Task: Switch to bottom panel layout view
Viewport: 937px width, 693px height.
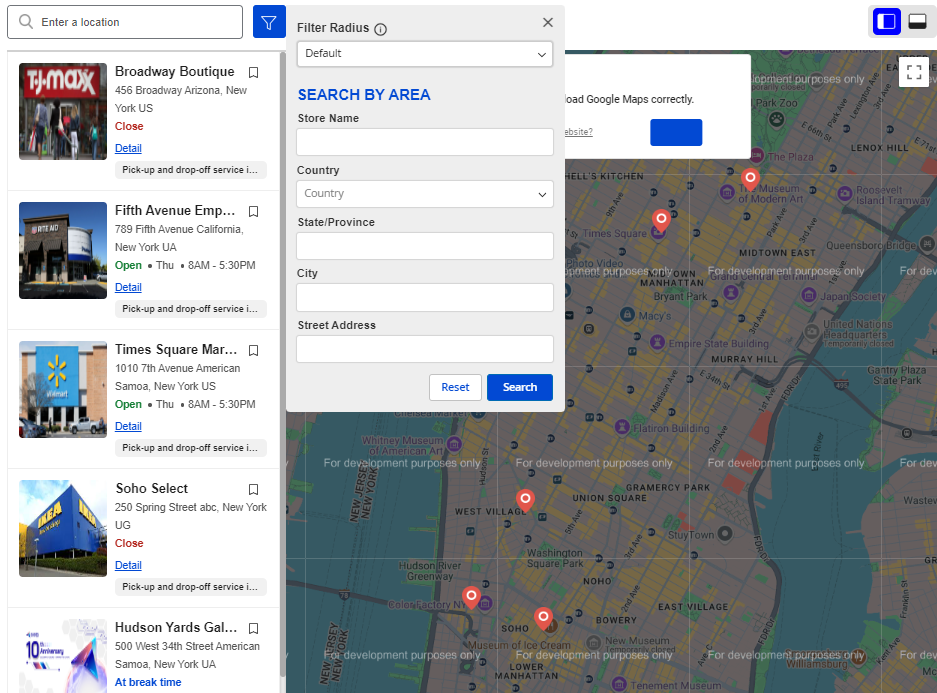Action: tap(917, 21)
